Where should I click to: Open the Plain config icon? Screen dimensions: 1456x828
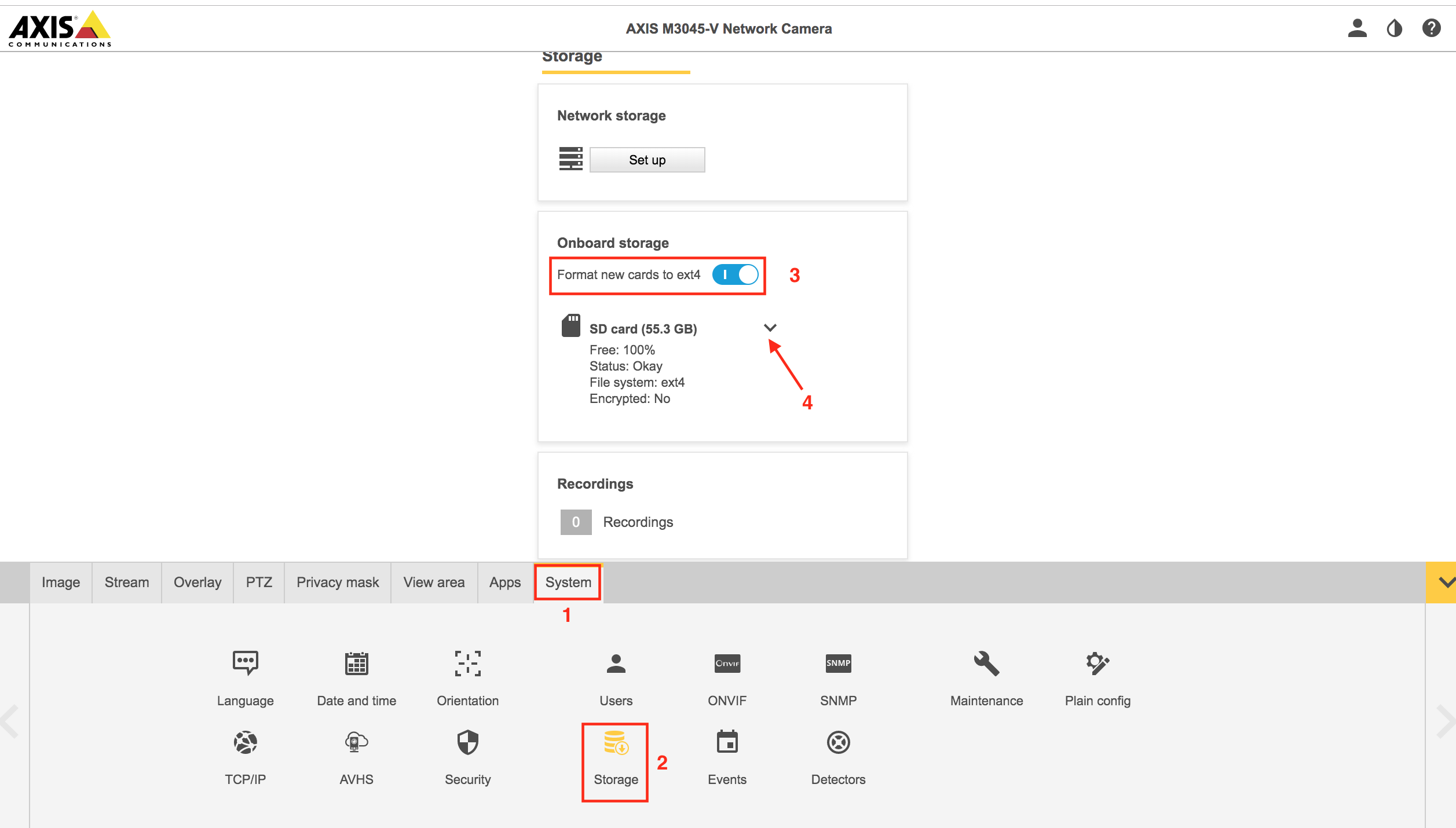coord(1098,663)
